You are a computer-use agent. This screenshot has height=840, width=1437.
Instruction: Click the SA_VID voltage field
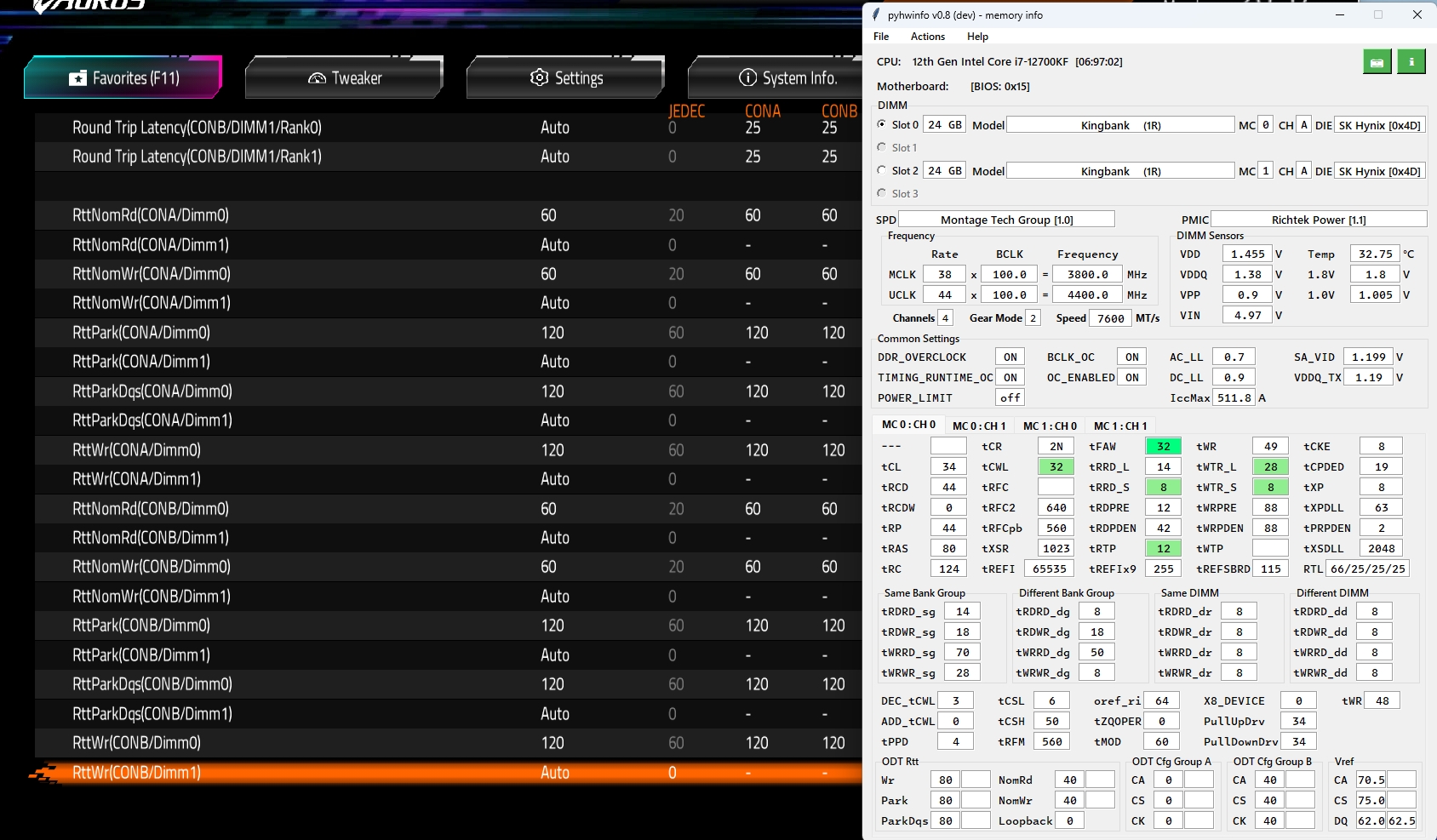1368,357
